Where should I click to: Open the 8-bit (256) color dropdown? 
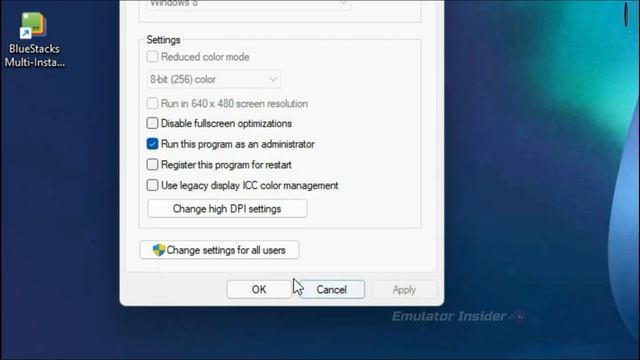213,79
